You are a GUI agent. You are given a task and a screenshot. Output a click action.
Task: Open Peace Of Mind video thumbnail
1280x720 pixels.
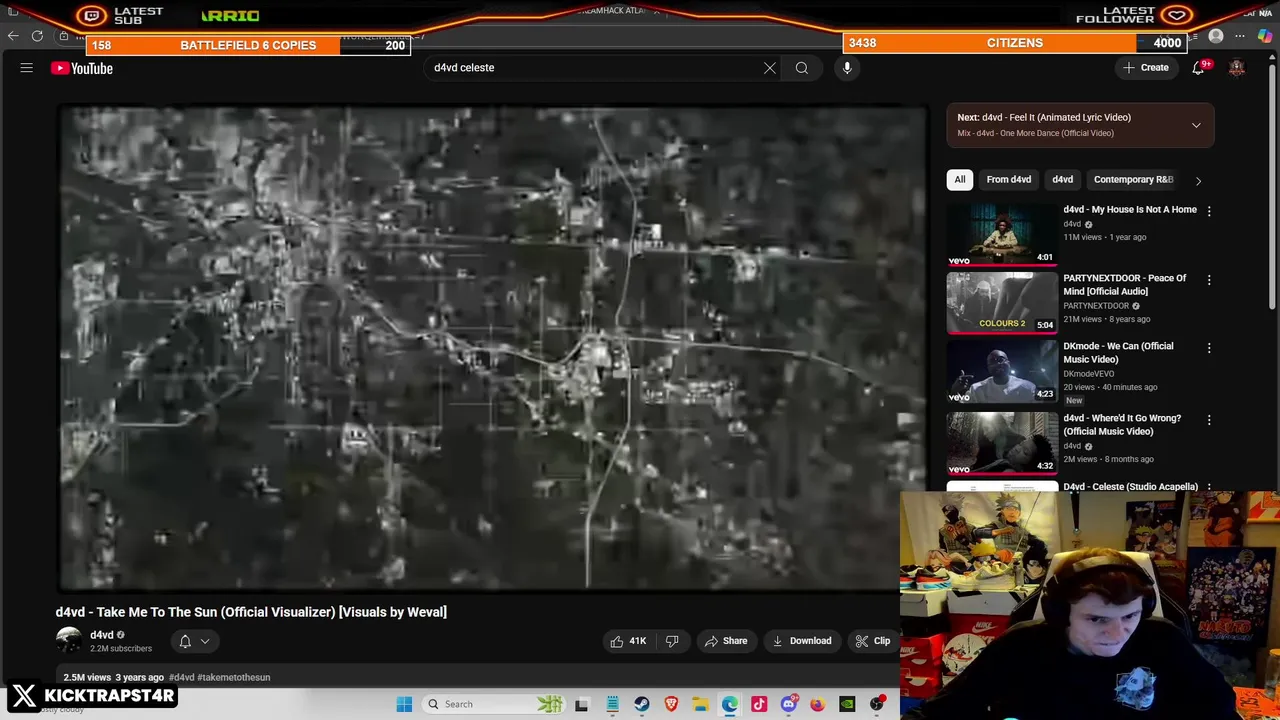(1002, 303)
